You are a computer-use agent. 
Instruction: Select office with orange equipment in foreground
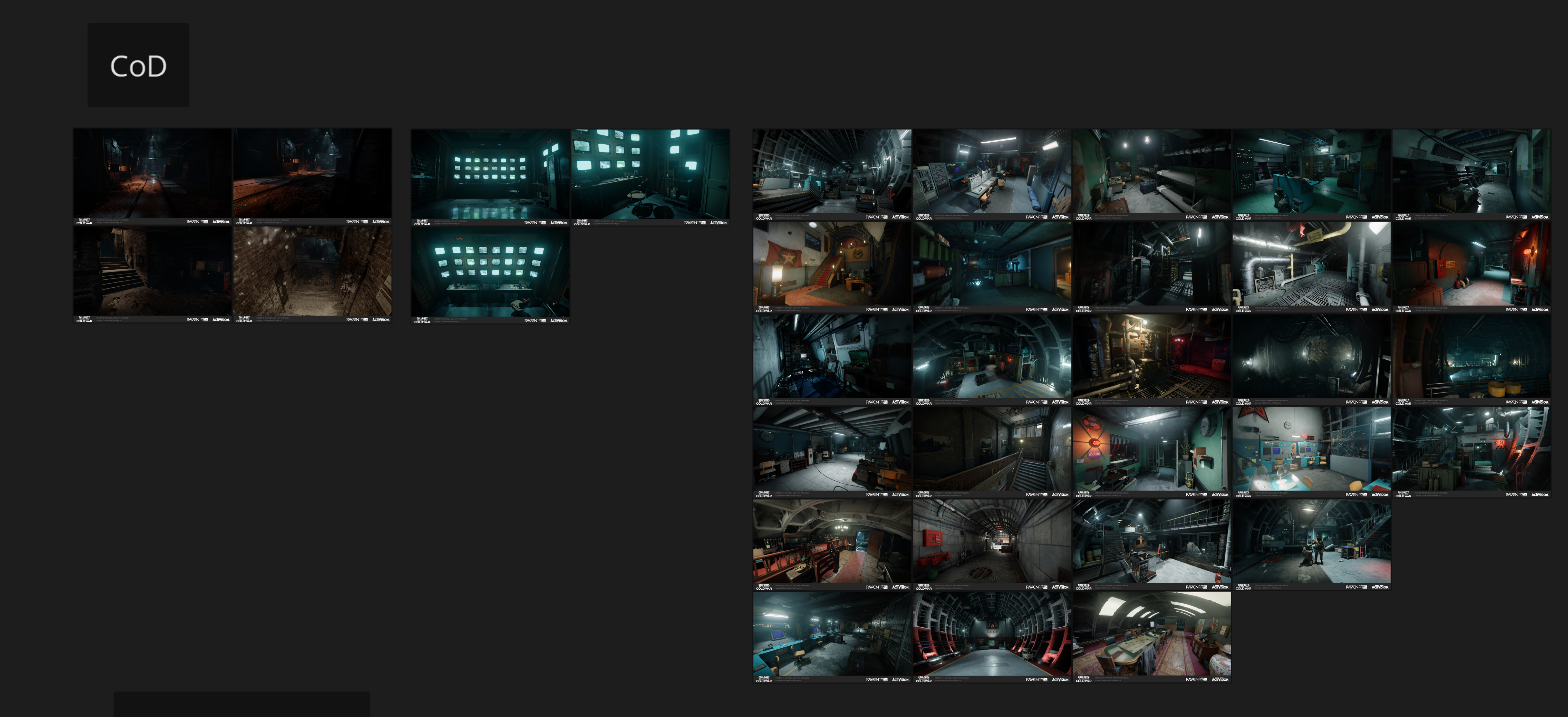[x=832, y=452]
